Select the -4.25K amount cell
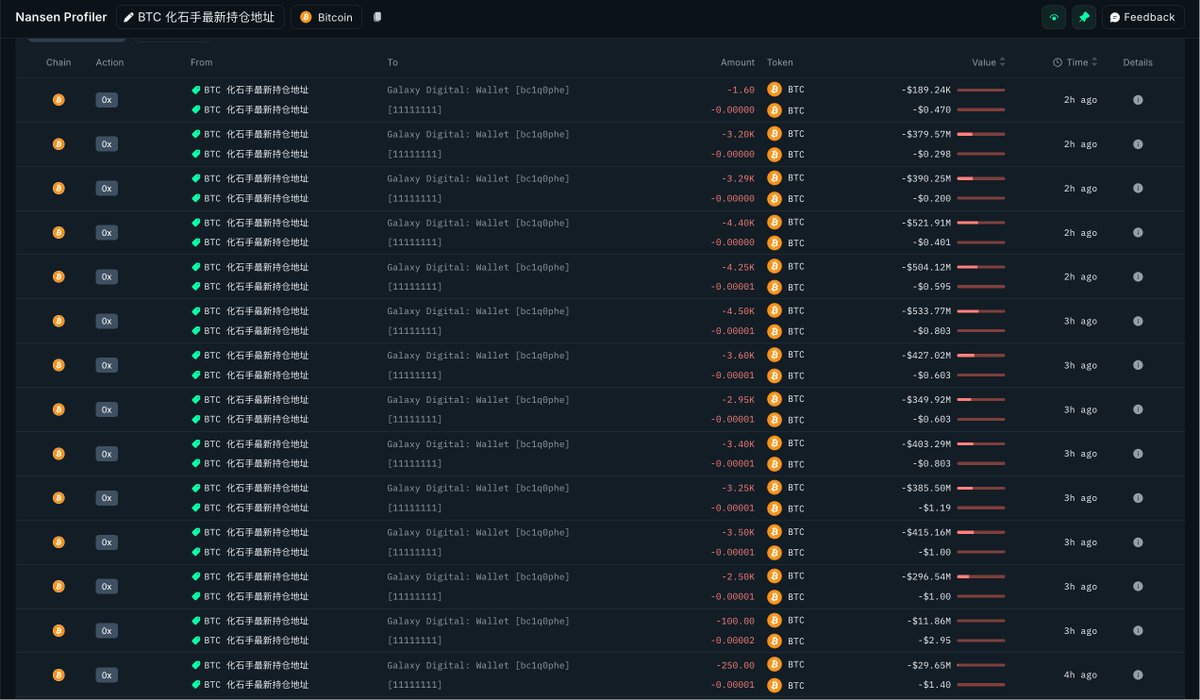This screenshot has height=700, width=1200. coord(738,267)
